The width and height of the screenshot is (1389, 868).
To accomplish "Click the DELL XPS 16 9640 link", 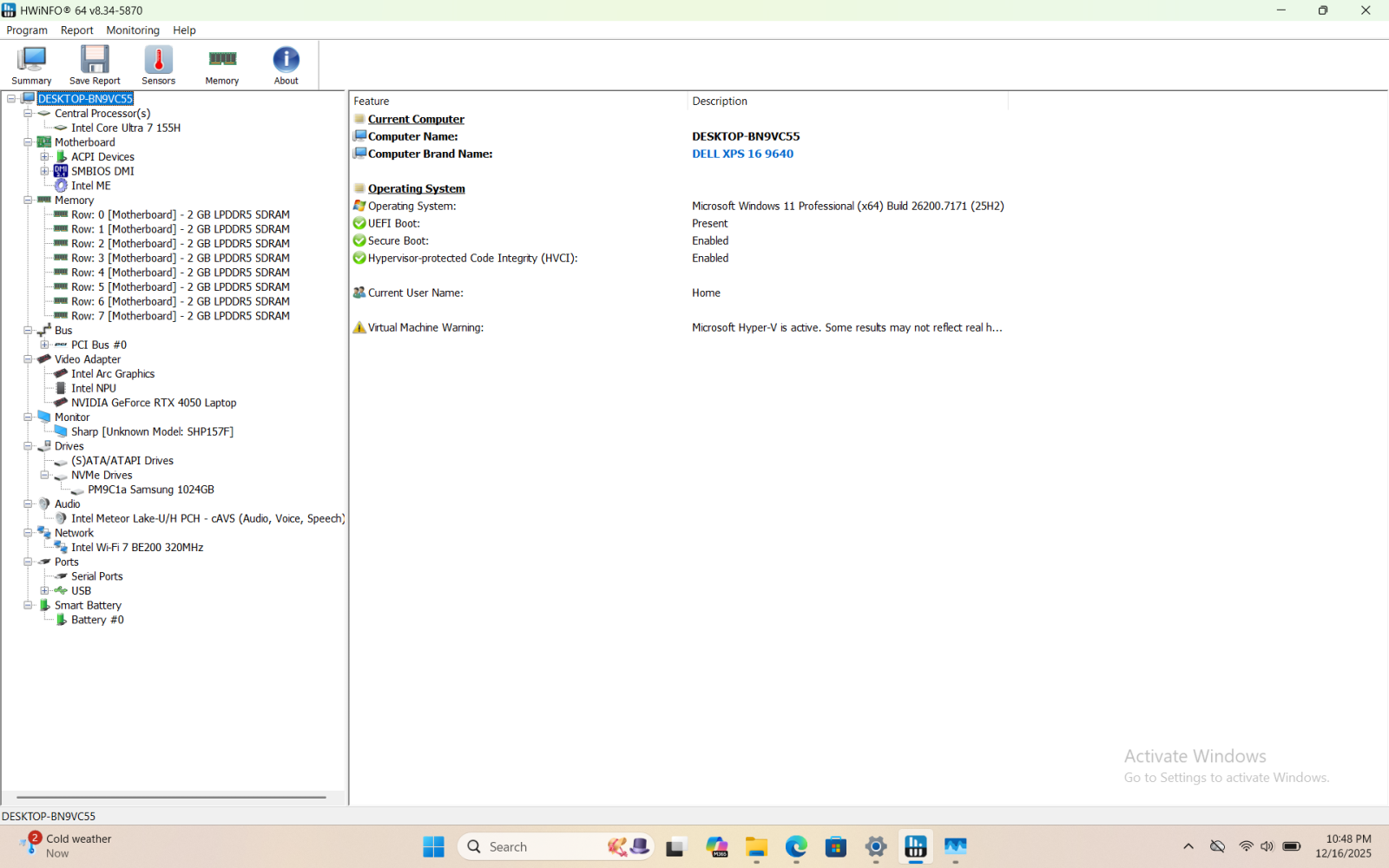I will 742,154.
